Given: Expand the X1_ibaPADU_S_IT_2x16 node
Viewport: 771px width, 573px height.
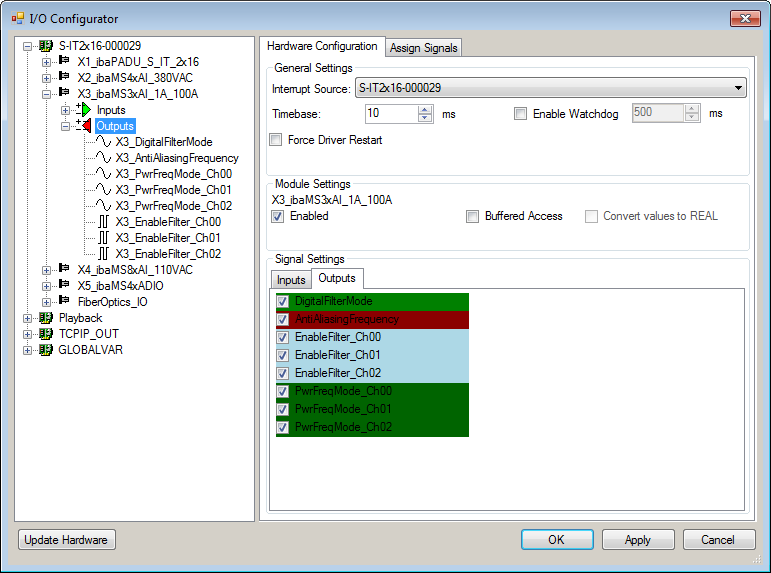Looking at the screenshot, I should (46, 62).
